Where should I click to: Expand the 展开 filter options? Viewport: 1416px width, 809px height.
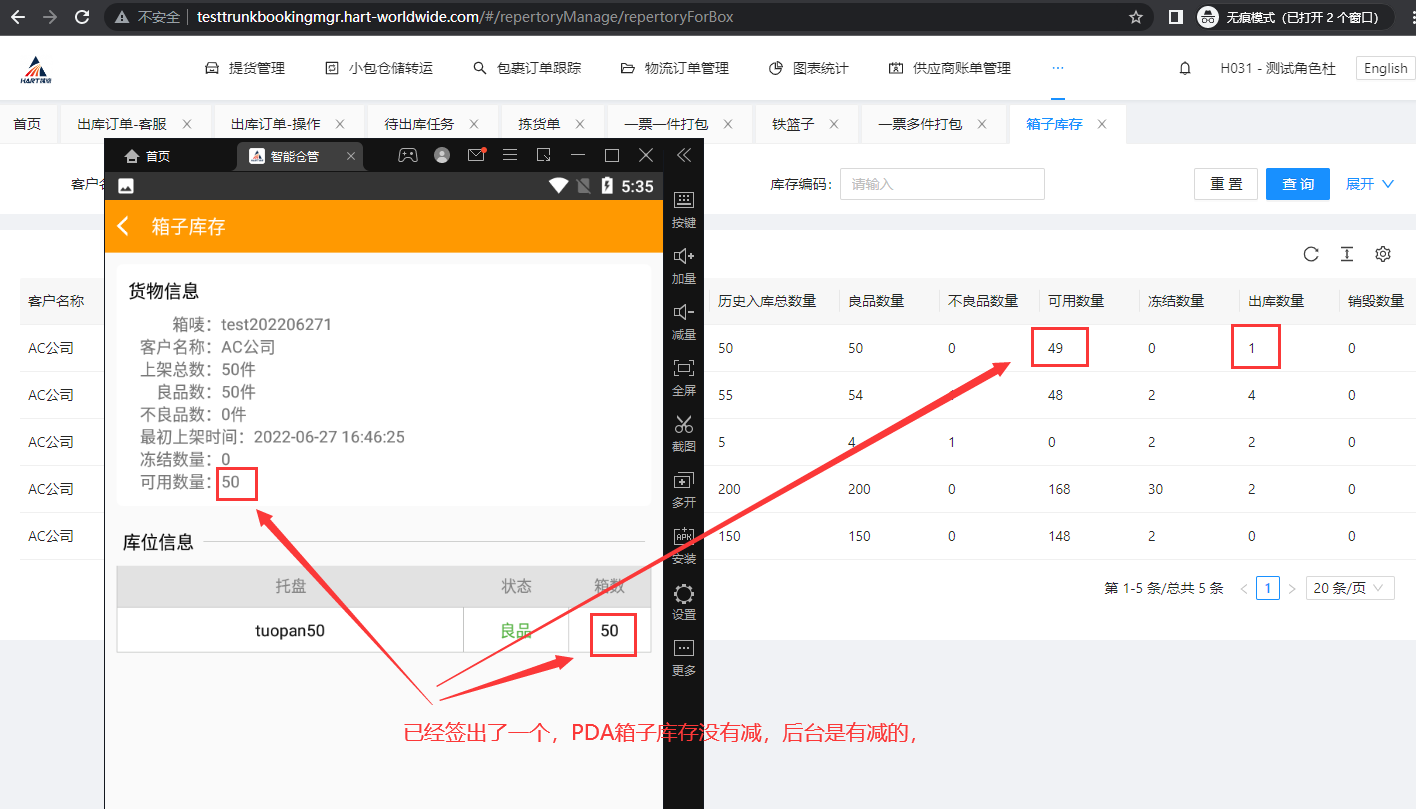click(x=1370, y=184)
